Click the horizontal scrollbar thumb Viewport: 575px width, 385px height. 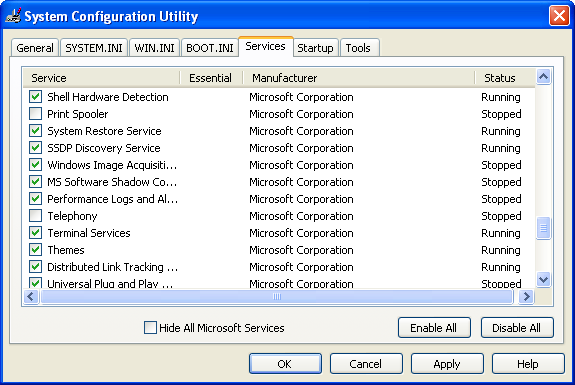[x=277, y=296]
